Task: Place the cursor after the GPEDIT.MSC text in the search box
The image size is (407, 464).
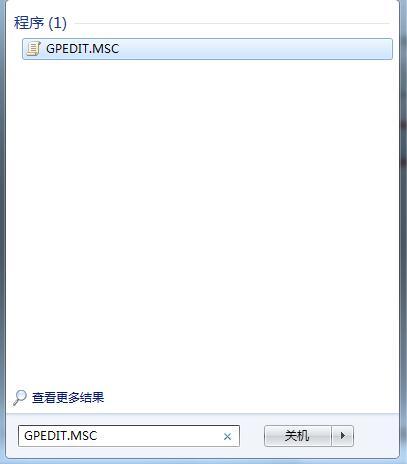Action: coord(100,436)
